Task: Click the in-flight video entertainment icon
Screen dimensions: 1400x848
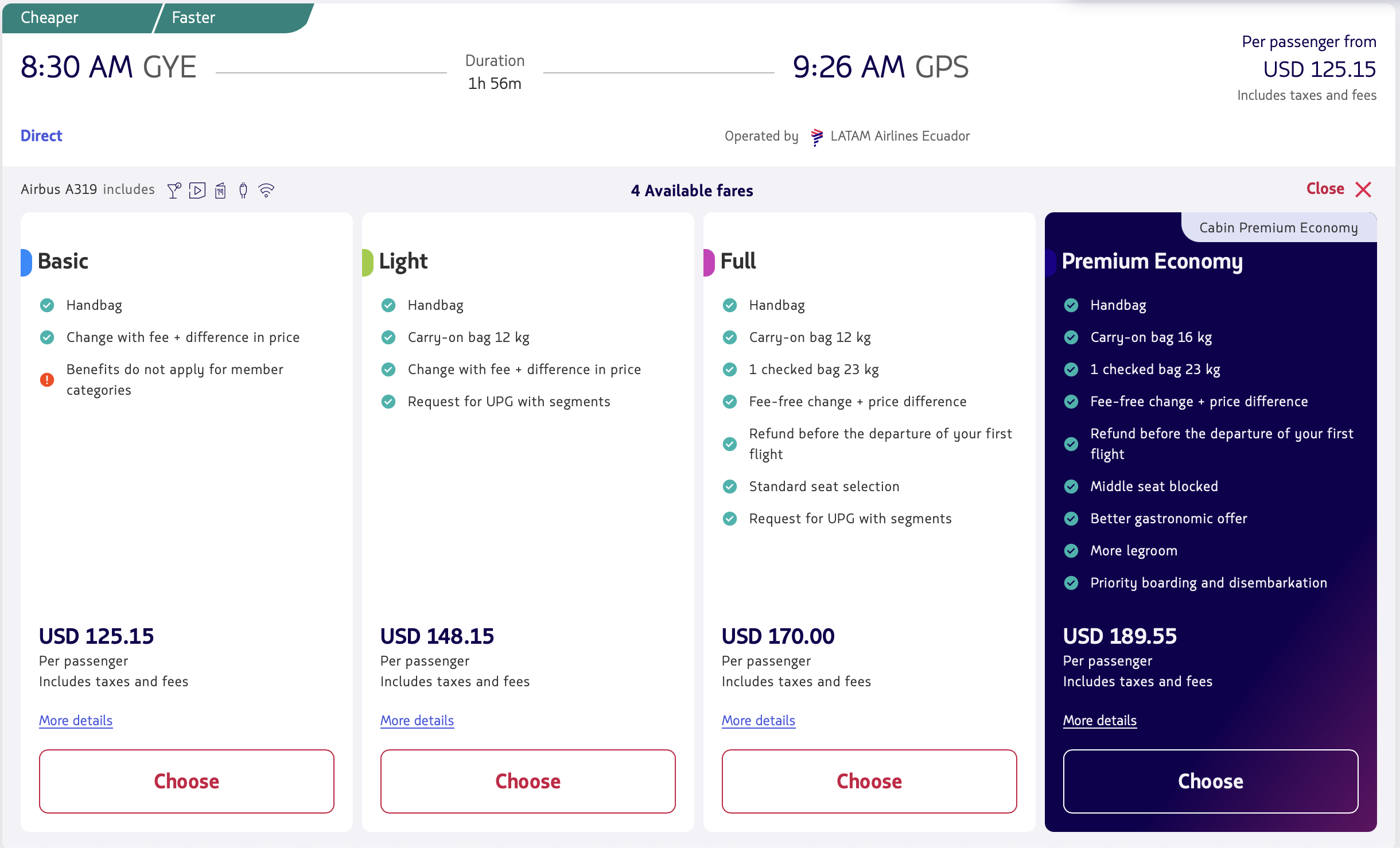Action: 197,190
